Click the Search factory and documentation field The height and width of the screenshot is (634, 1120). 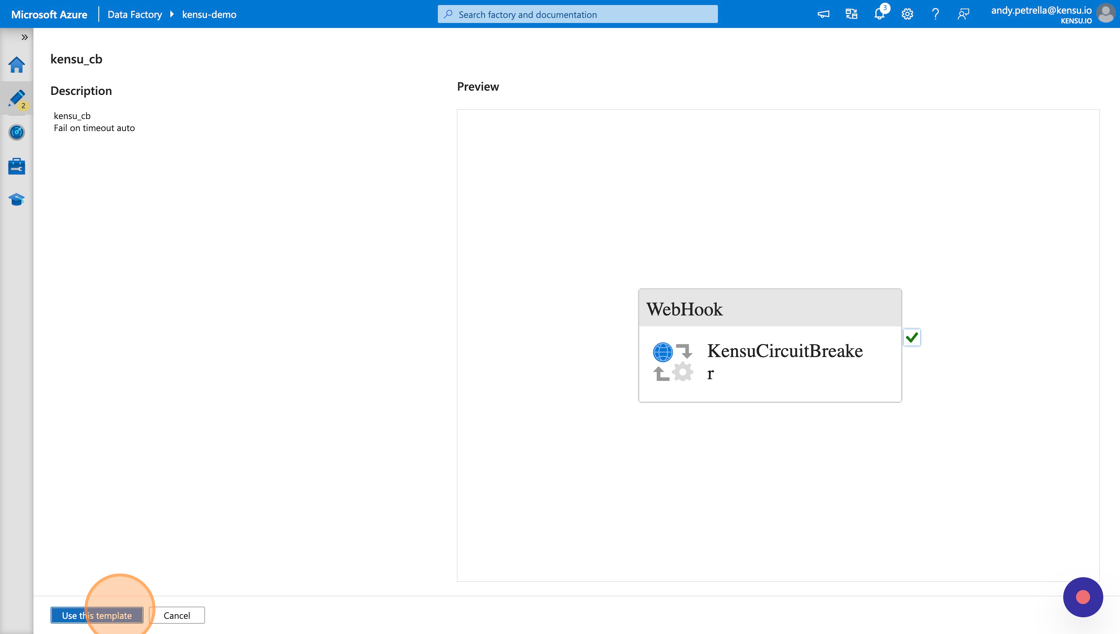click(578, 14)
